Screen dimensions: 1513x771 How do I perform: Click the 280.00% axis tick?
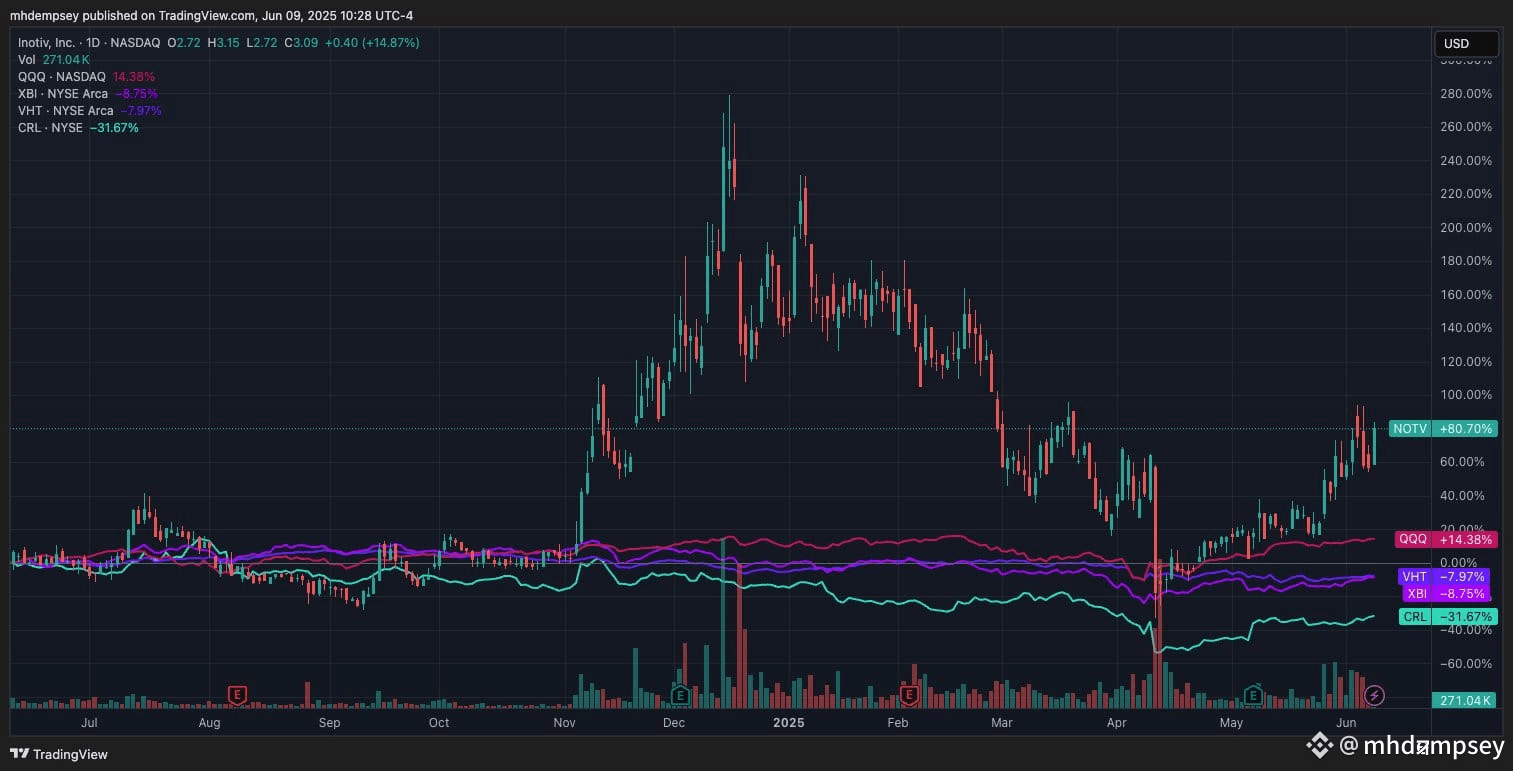[x=1466, y=93]
